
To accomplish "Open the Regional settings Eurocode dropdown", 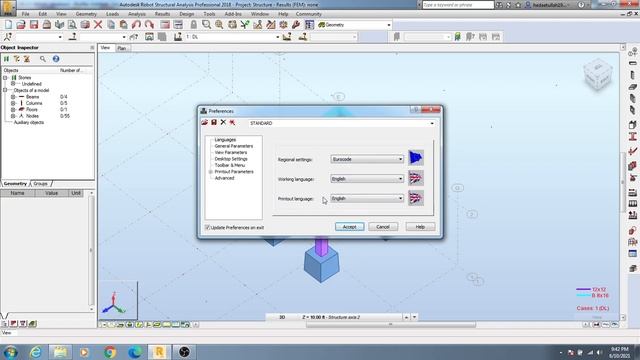I will pos(367,159).
